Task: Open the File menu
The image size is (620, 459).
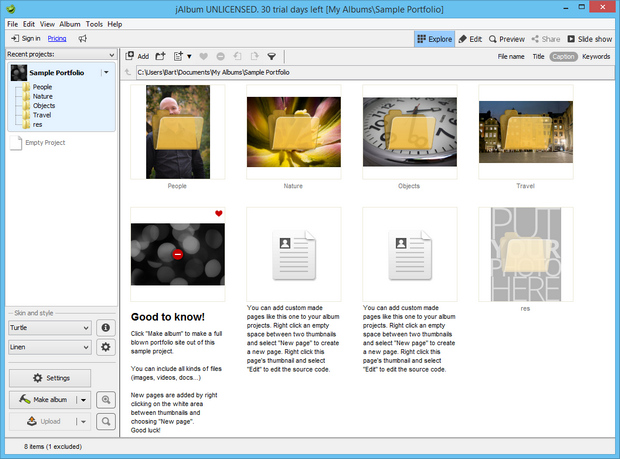Action: pos(12,24)
